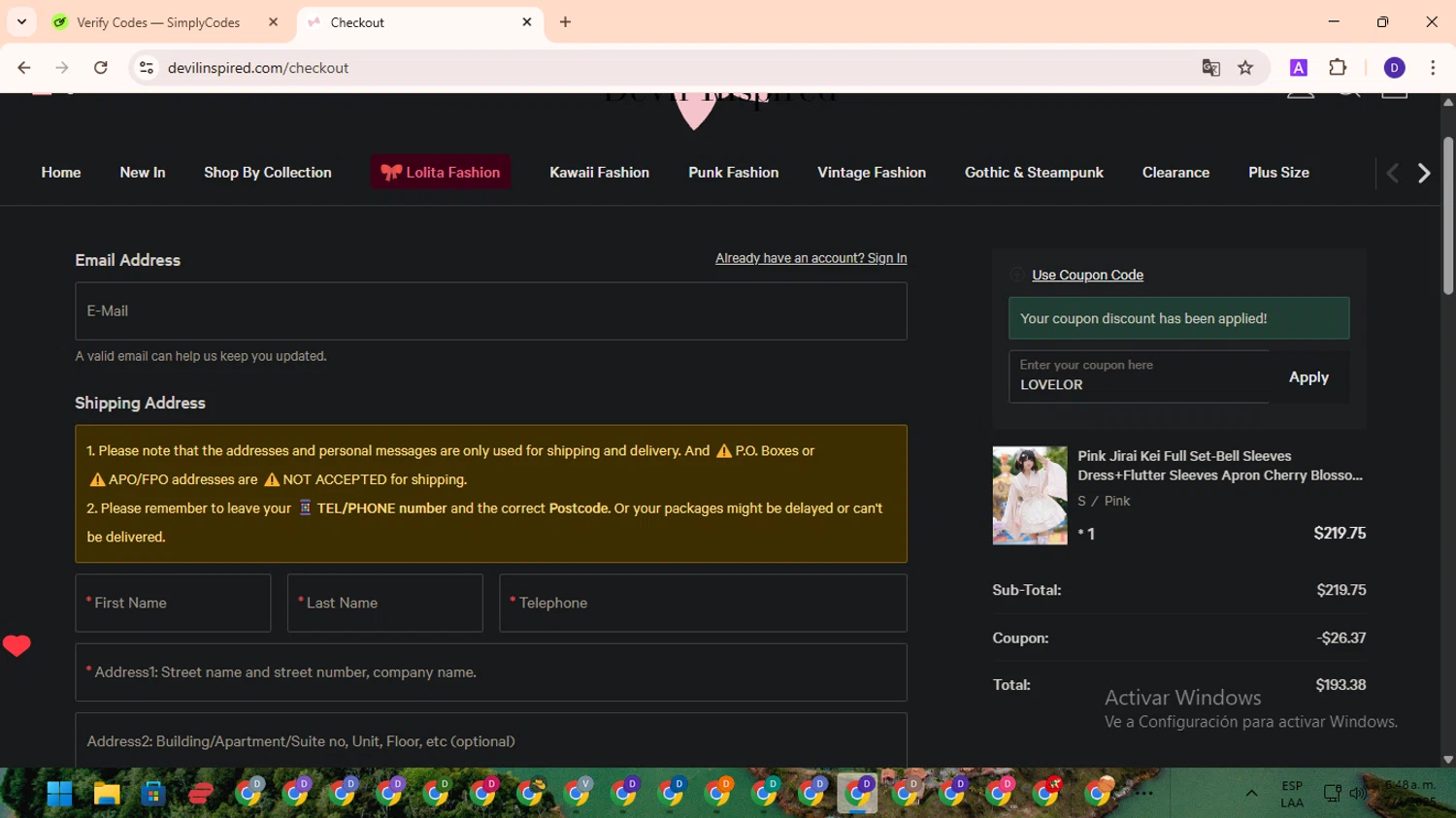Open the New In menu
Image resolution: width=1456 pixels, height=818 pixels.
[x=143, y=173]
